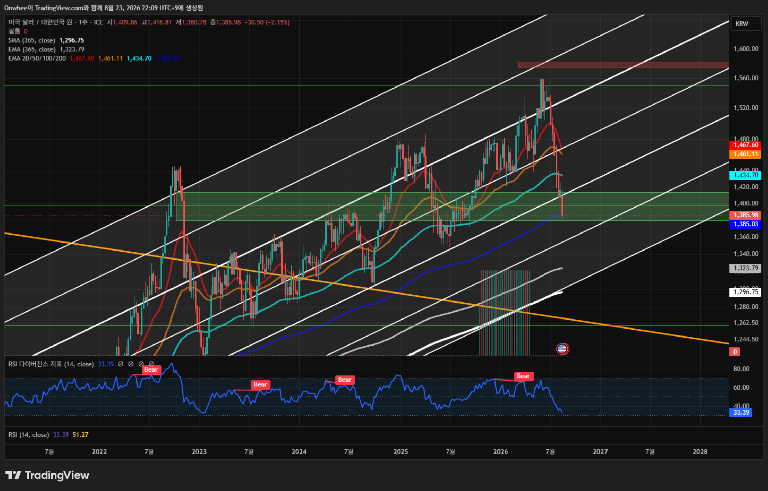Click the 1,385.98 last price label

tap(745, 215)
